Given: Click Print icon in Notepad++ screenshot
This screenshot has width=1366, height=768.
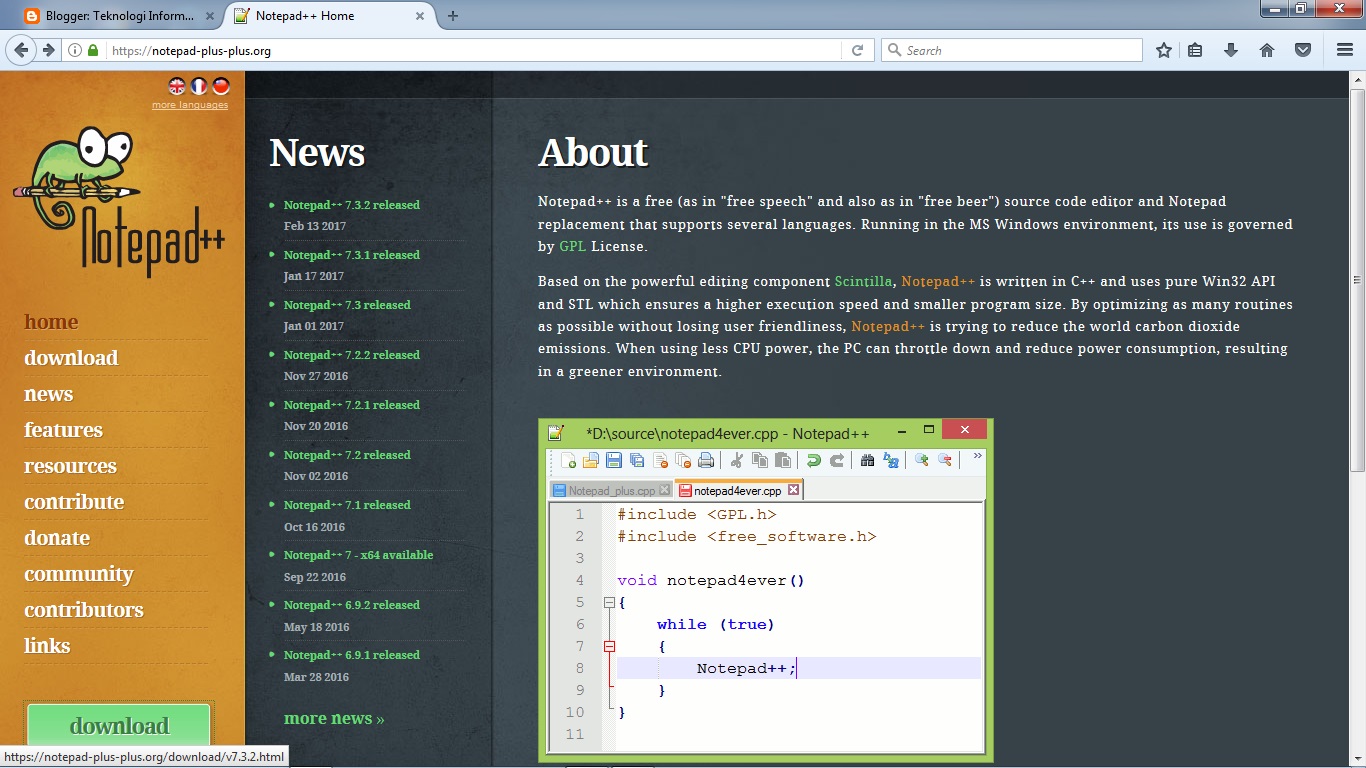Looking at the screenshot, I should [x=706, y=461].
